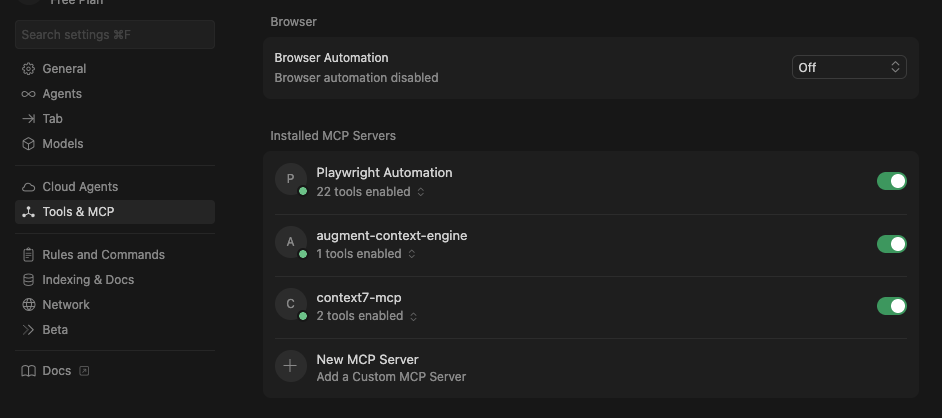Click Browser automation disabled description

pyautogui.click(x=356, y=78)
